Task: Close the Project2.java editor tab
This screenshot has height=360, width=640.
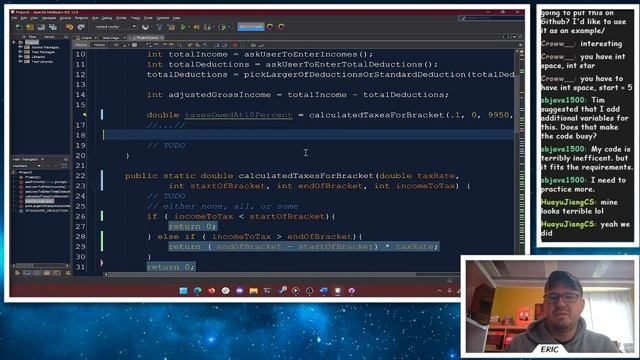Action: [162, 38]
